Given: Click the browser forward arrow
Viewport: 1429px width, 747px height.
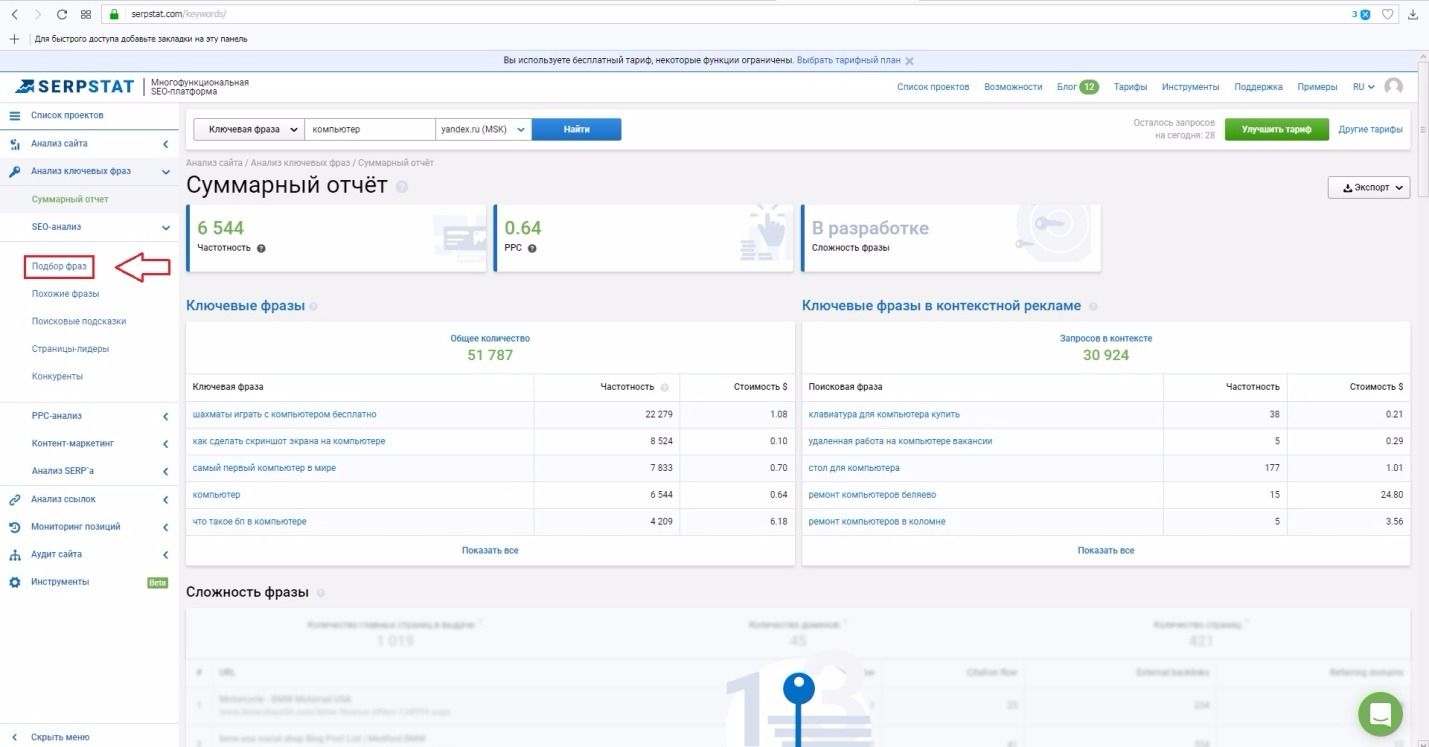Looking at the screenshot, I should pyautogui.click(x=37, y=14).
